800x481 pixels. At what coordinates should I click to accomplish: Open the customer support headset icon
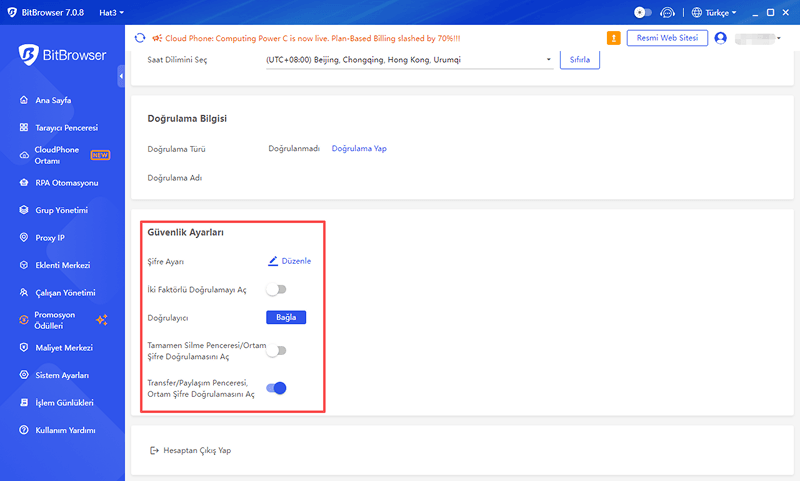pyautogui.click(x=668, y=12)
